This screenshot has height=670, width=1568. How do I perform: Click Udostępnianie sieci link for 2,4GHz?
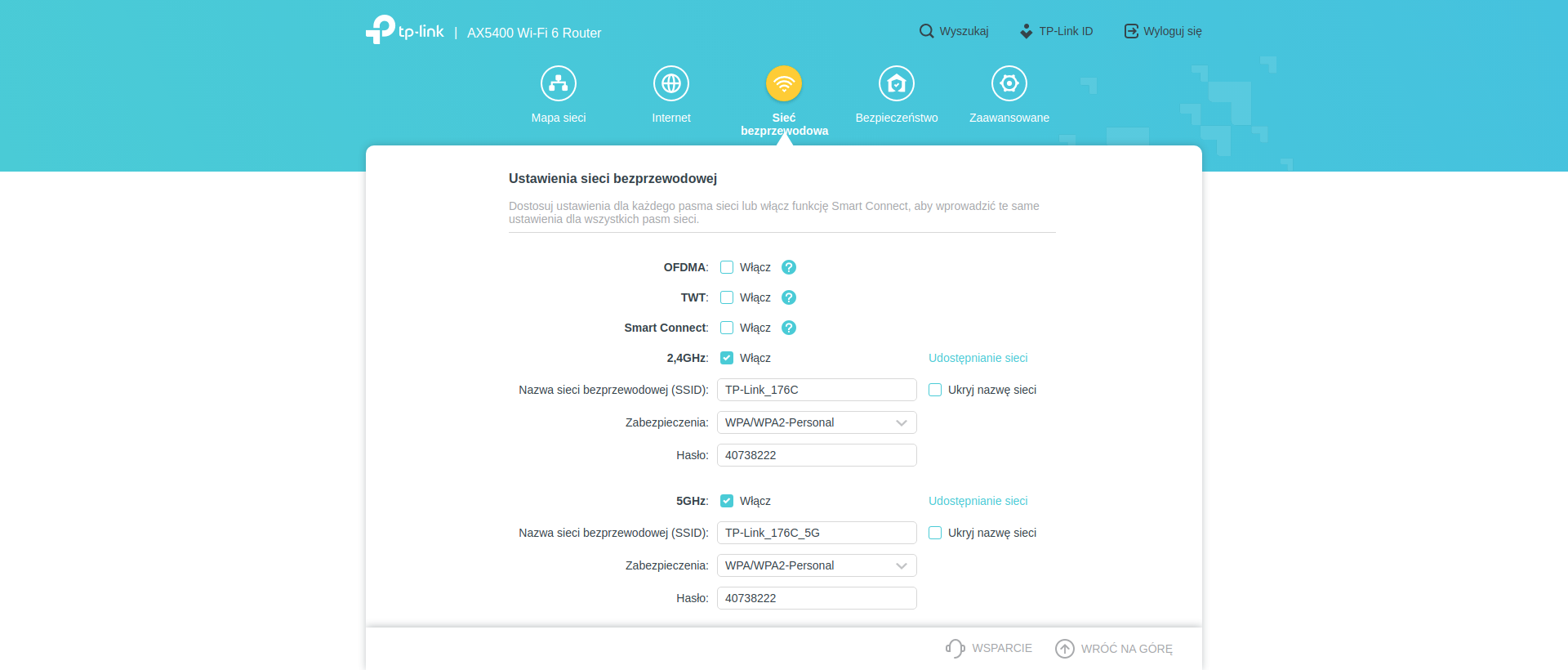[x=978, y=358]
